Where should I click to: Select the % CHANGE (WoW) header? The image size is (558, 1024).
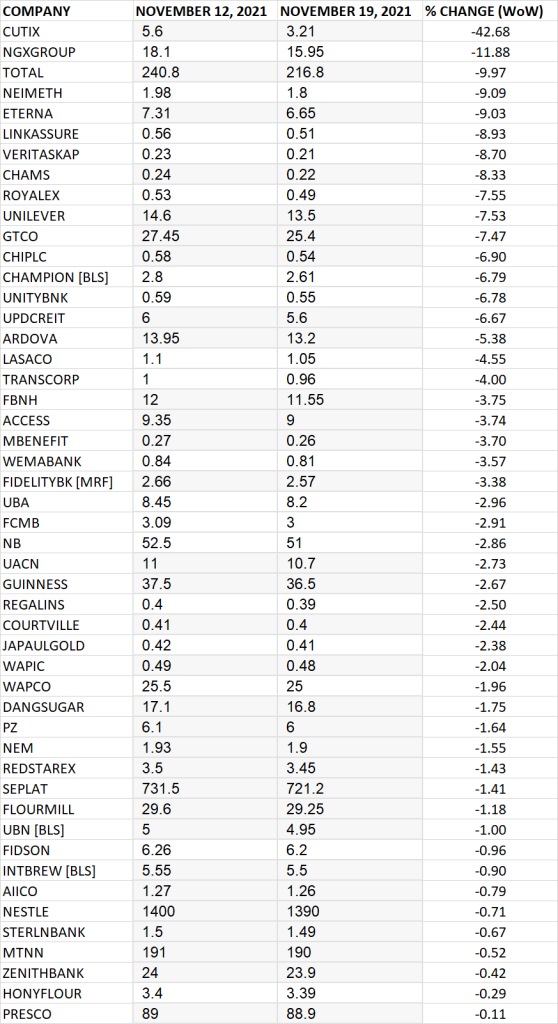tap(484, 11)
